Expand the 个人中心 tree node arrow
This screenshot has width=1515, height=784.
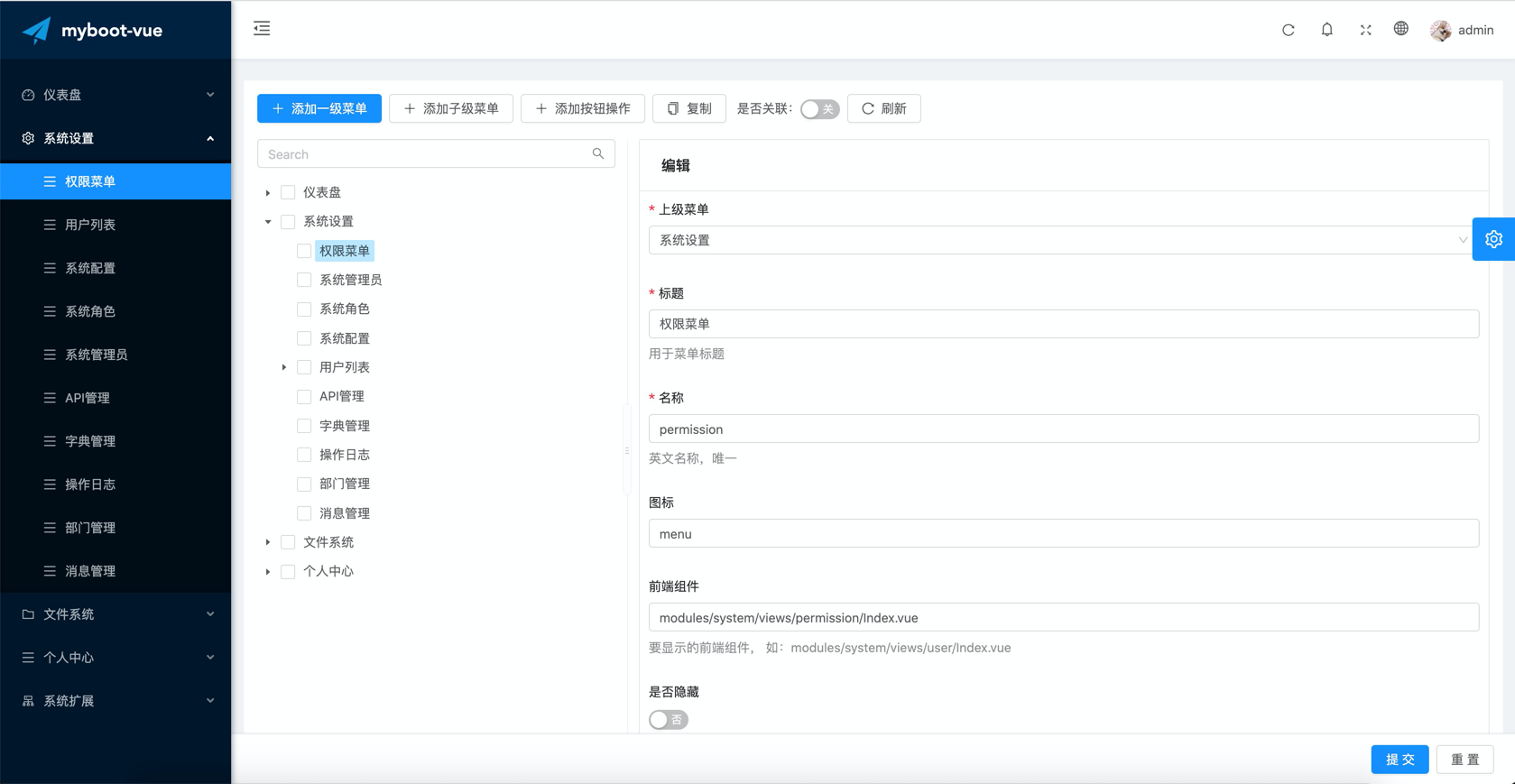click(268, 571)
